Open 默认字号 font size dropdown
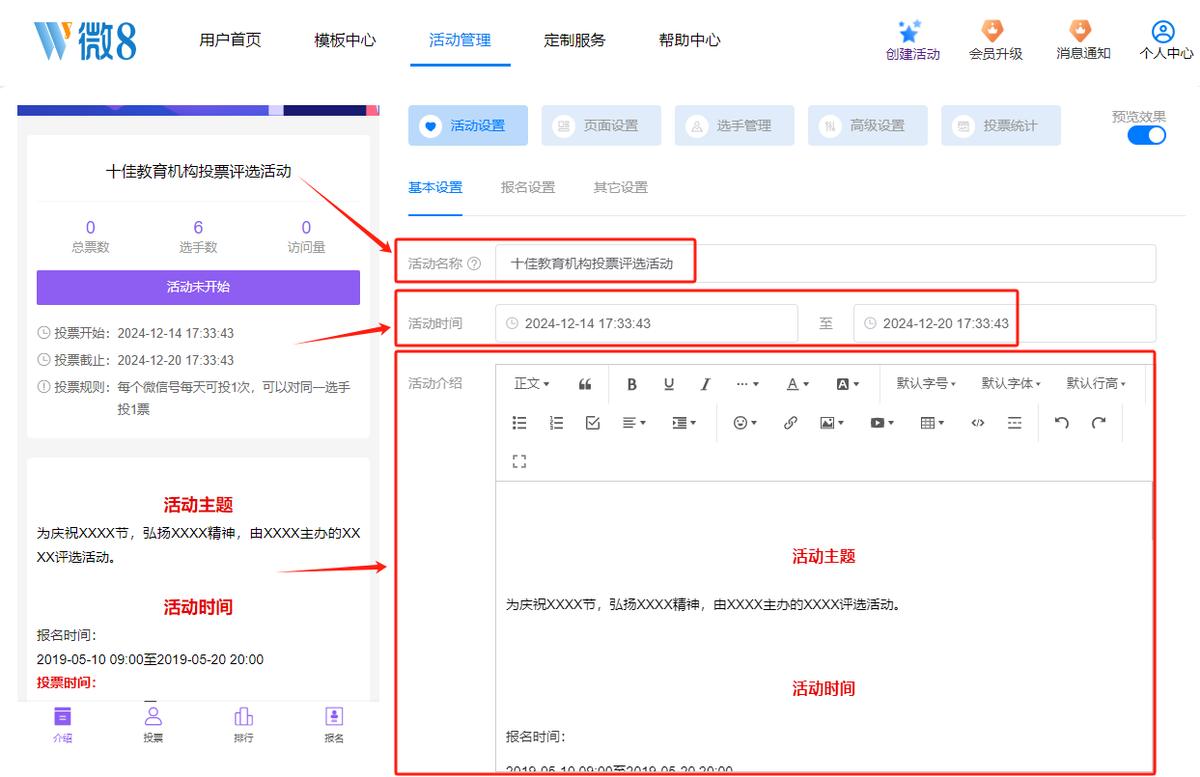 click(x=926, y=384)
